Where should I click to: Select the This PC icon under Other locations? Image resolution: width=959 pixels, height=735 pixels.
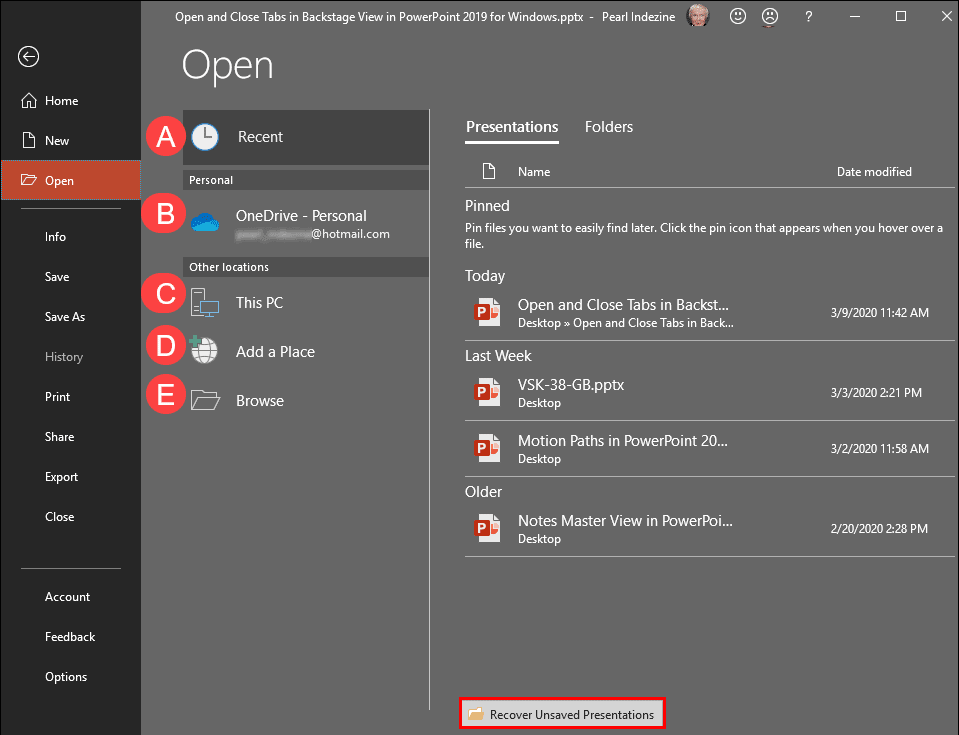(204, 302)
